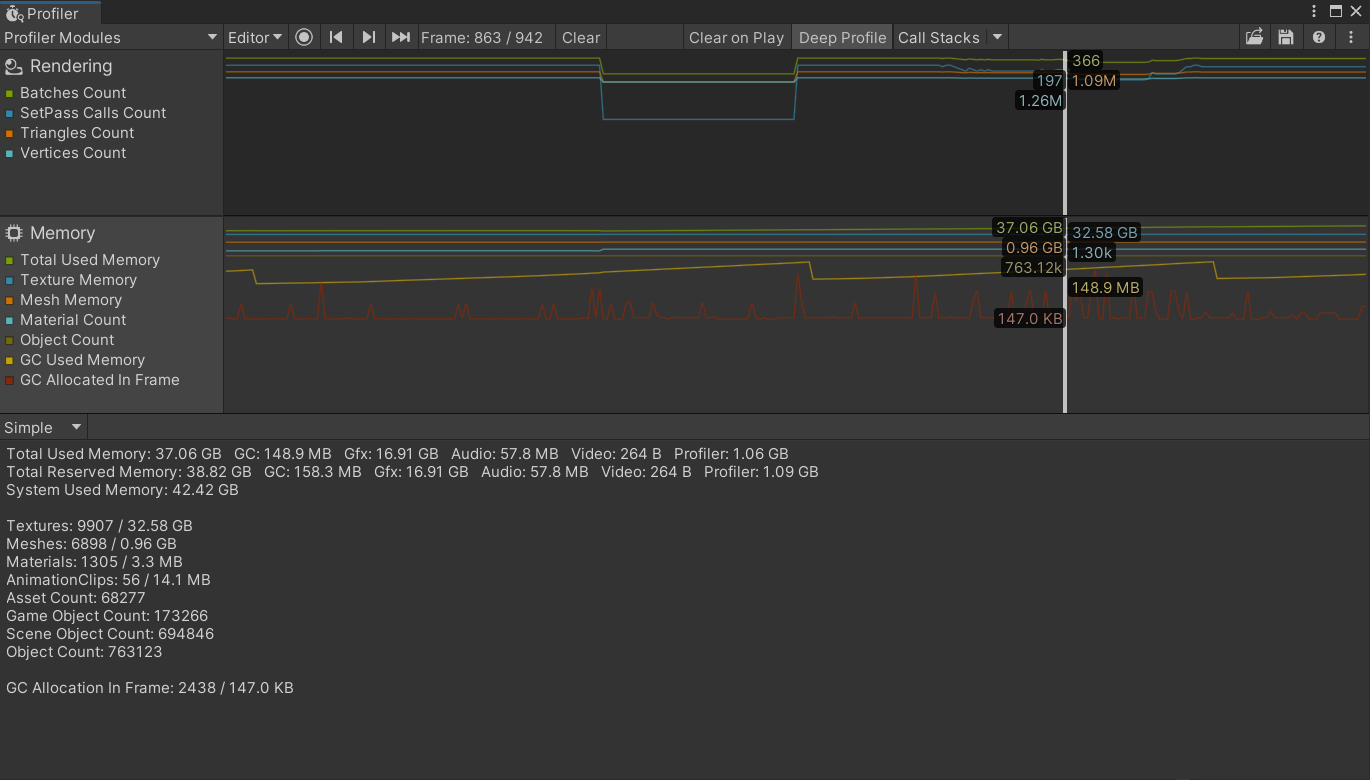1370x780 pixels.
Task: Jump to the current frame icon
Action: click(401, 37)
